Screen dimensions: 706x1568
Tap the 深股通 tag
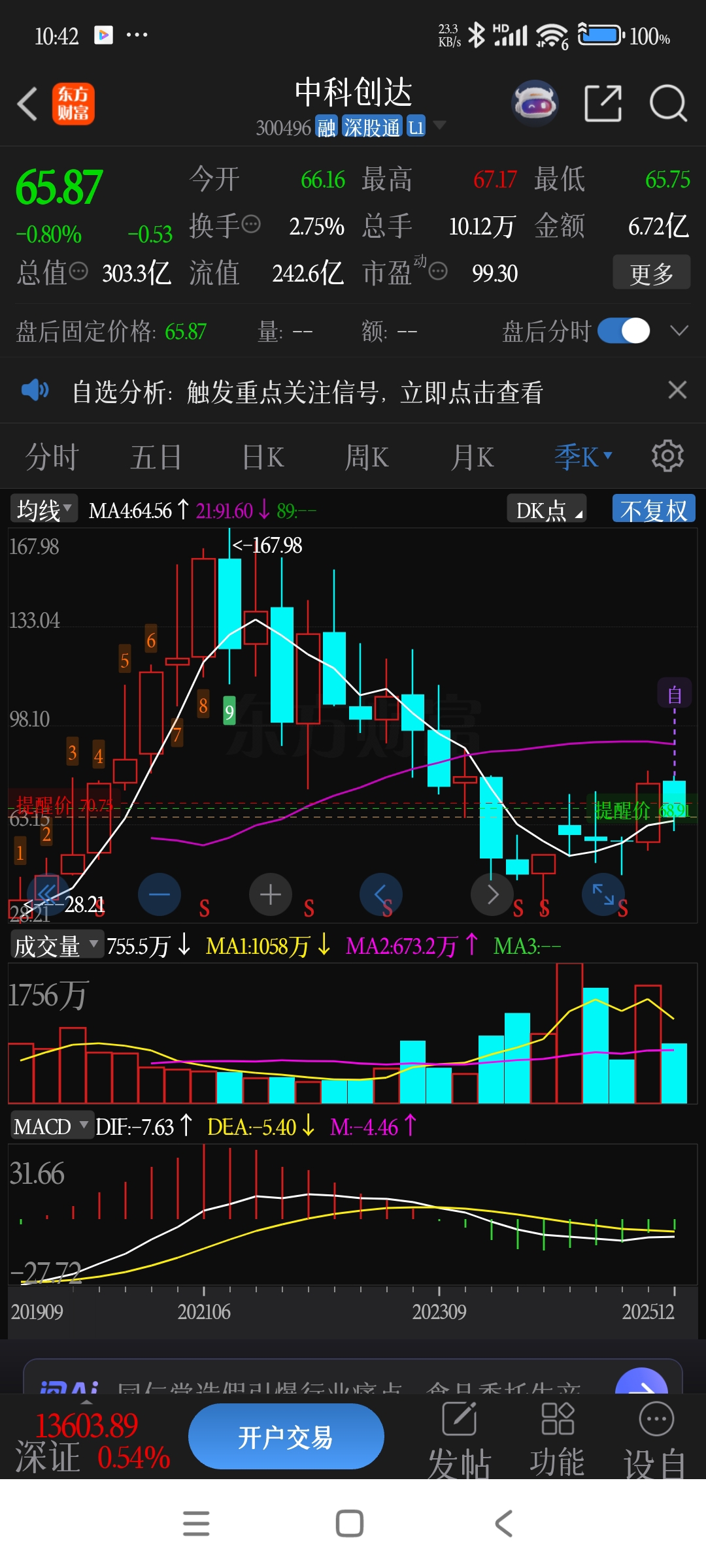pyautogui.click(x=372, y=127)
